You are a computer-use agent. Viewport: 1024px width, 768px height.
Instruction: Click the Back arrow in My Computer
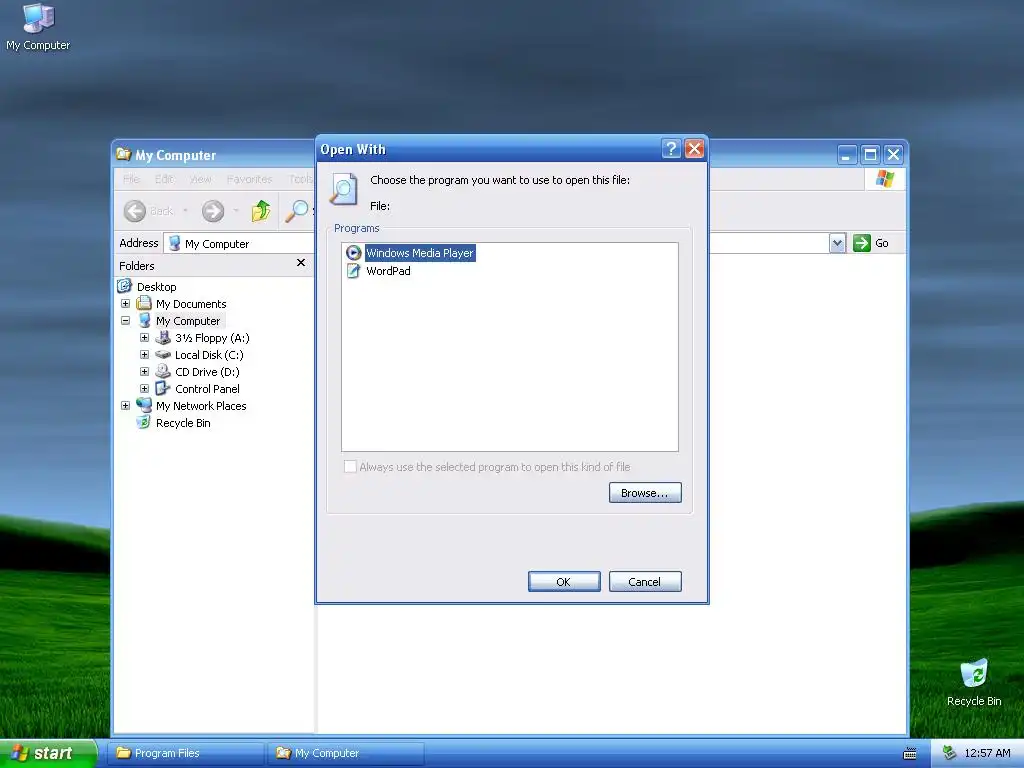pos(135,211)
